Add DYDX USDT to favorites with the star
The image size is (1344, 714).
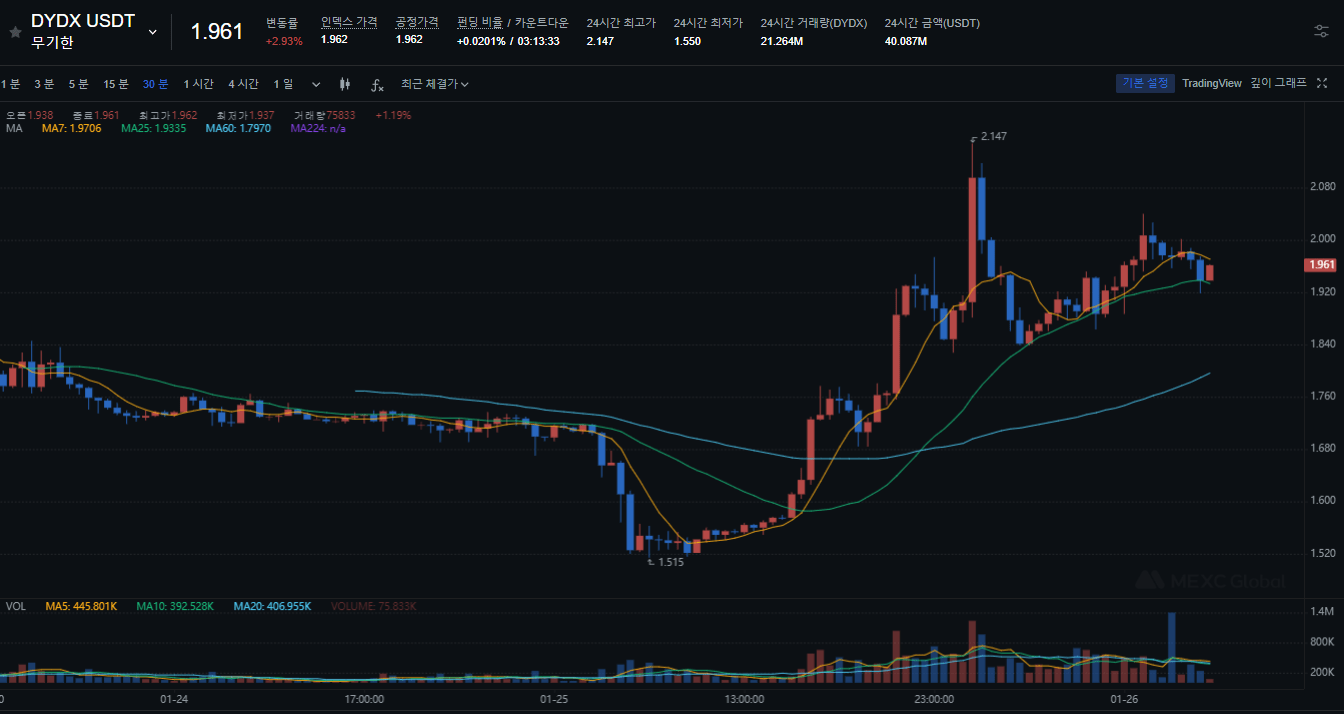15,32
